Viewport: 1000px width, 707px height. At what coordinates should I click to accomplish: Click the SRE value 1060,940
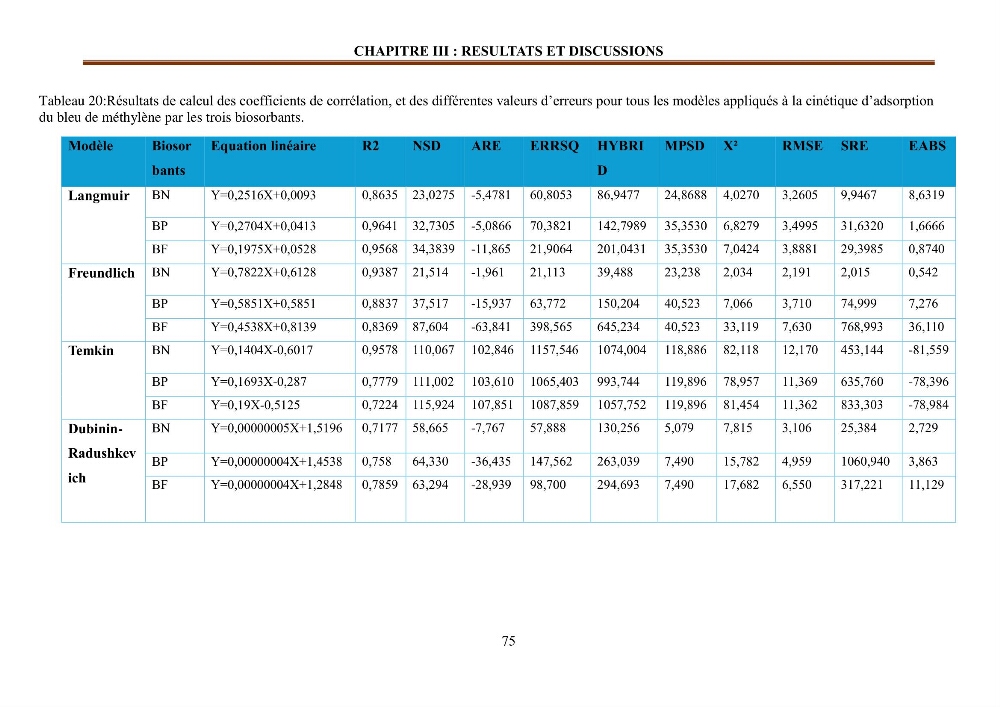coord(865,462)
